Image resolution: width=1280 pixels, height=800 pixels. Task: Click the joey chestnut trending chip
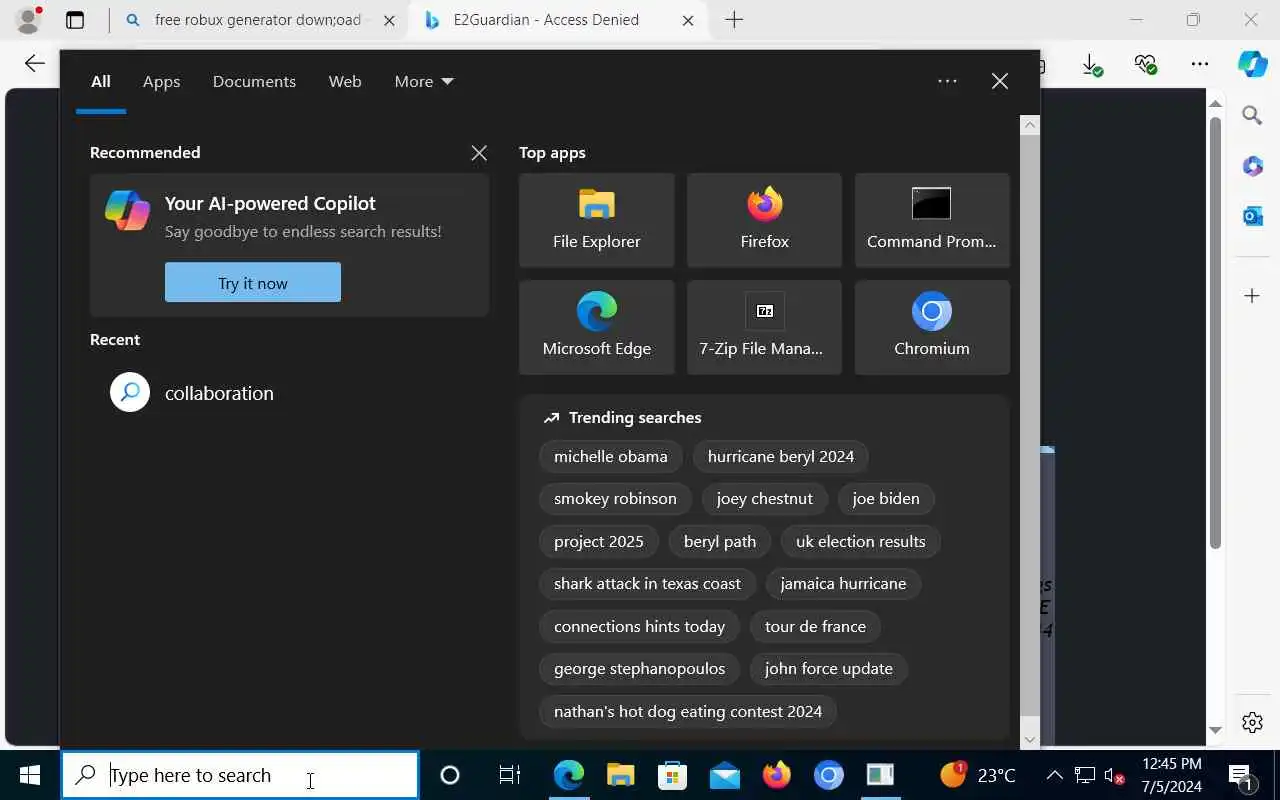765,498
